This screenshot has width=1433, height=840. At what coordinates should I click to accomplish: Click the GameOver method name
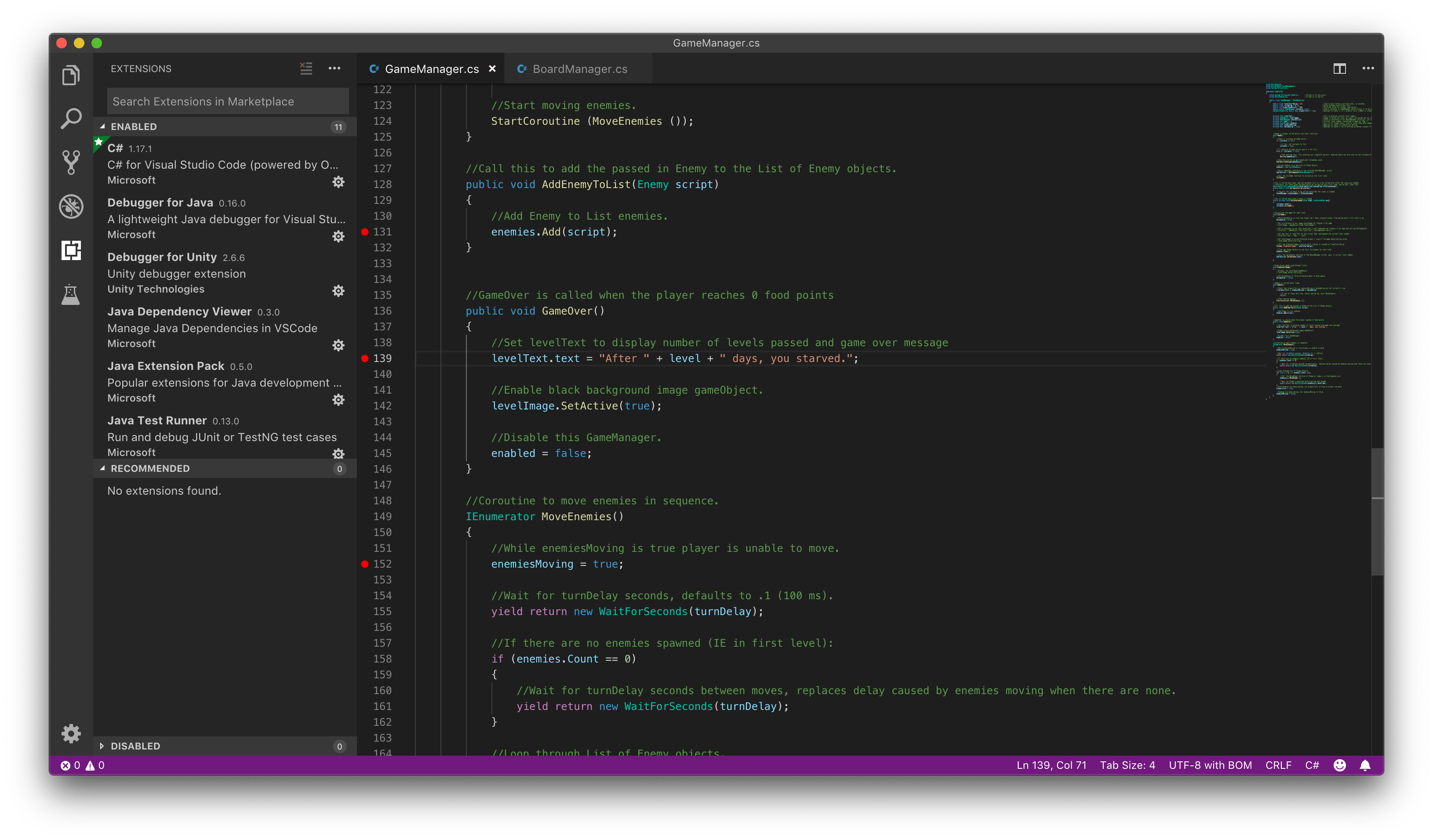567,311
